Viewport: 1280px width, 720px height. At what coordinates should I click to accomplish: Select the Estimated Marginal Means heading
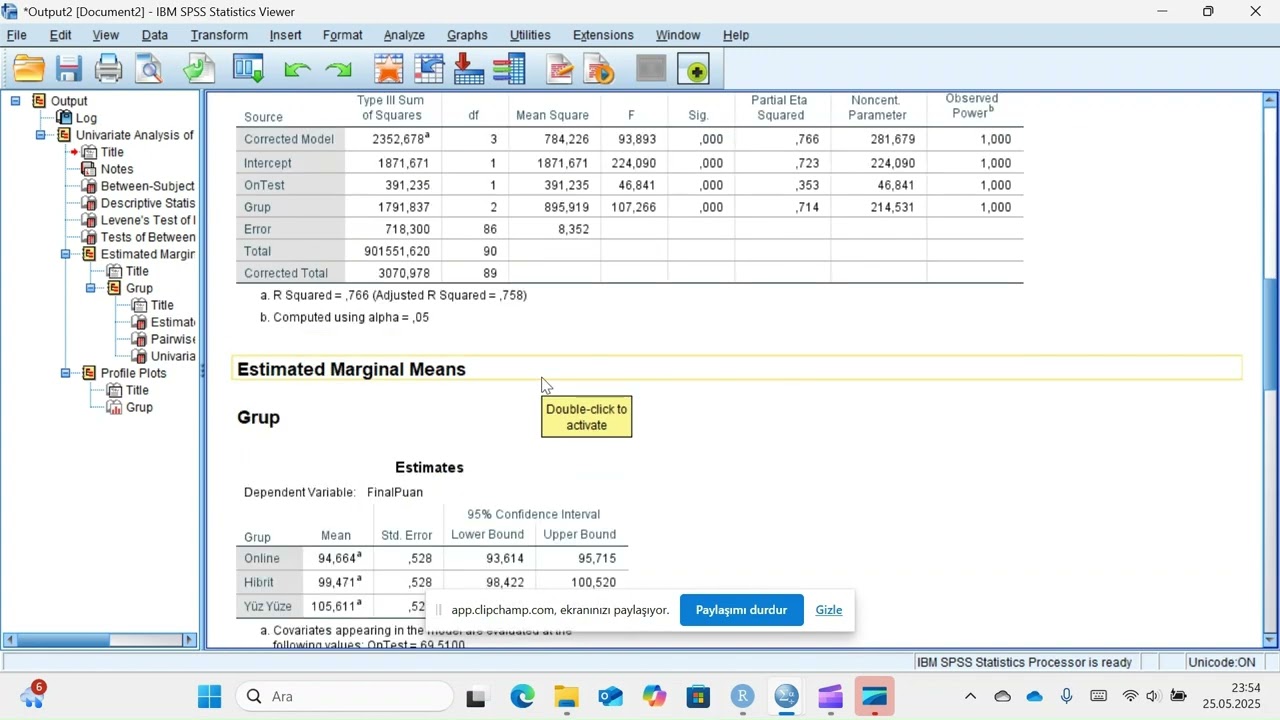351,369
